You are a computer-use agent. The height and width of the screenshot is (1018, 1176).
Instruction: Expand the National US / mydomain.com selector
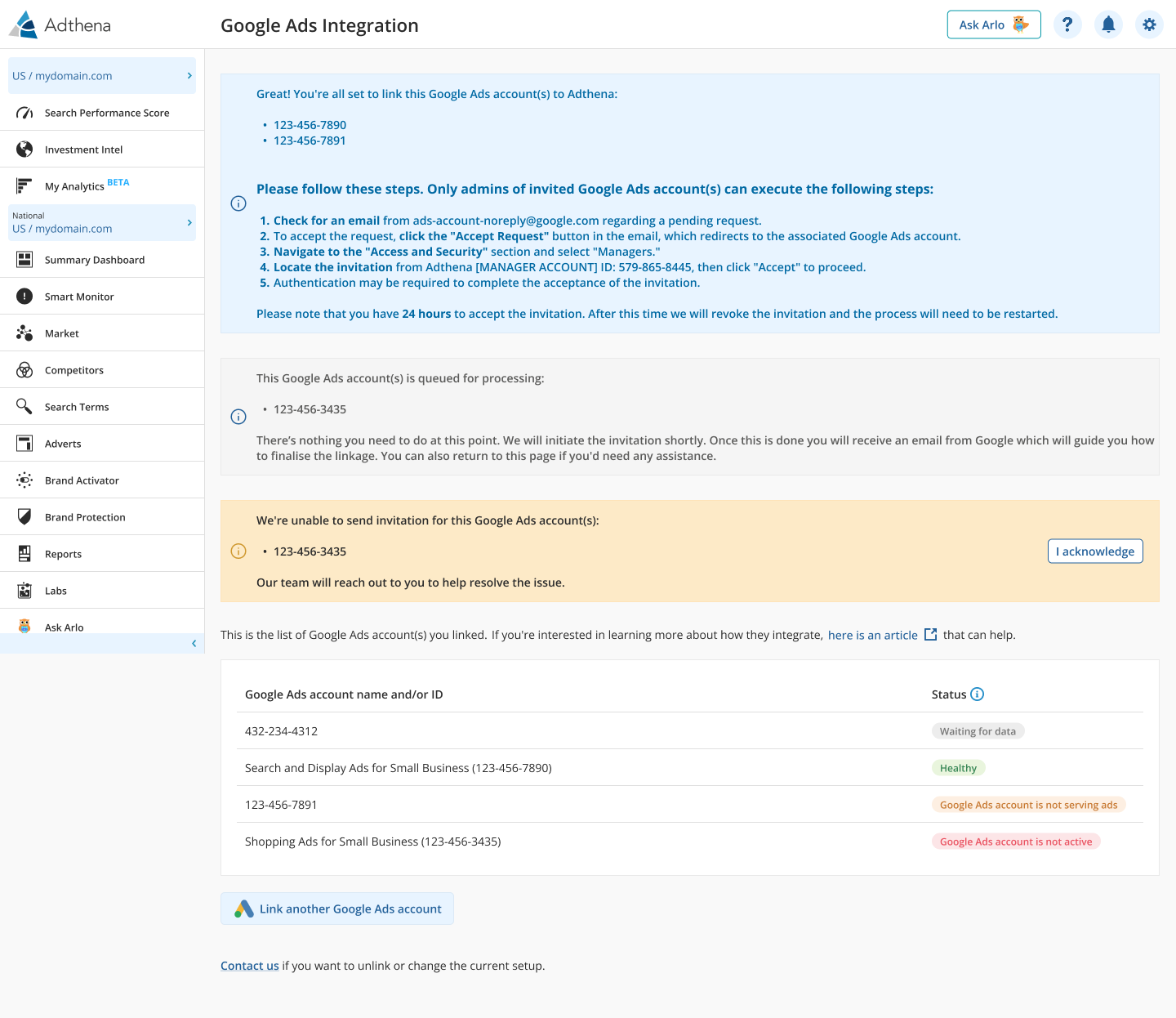(x=101, y=222)
